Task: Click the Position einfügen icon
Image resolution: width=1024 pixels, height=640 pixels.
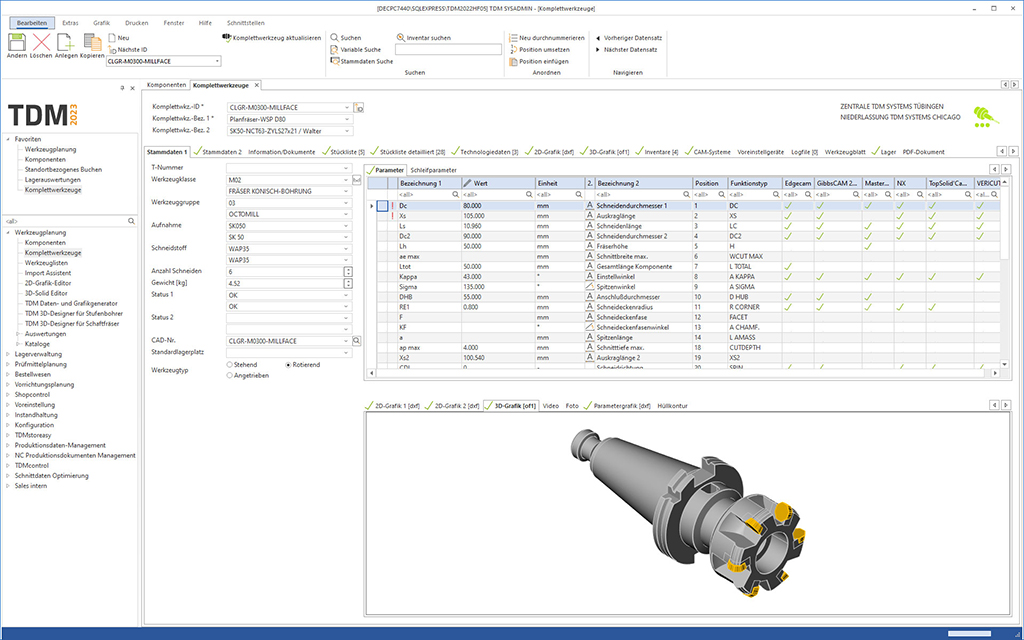Action: (x=513, y=61)
